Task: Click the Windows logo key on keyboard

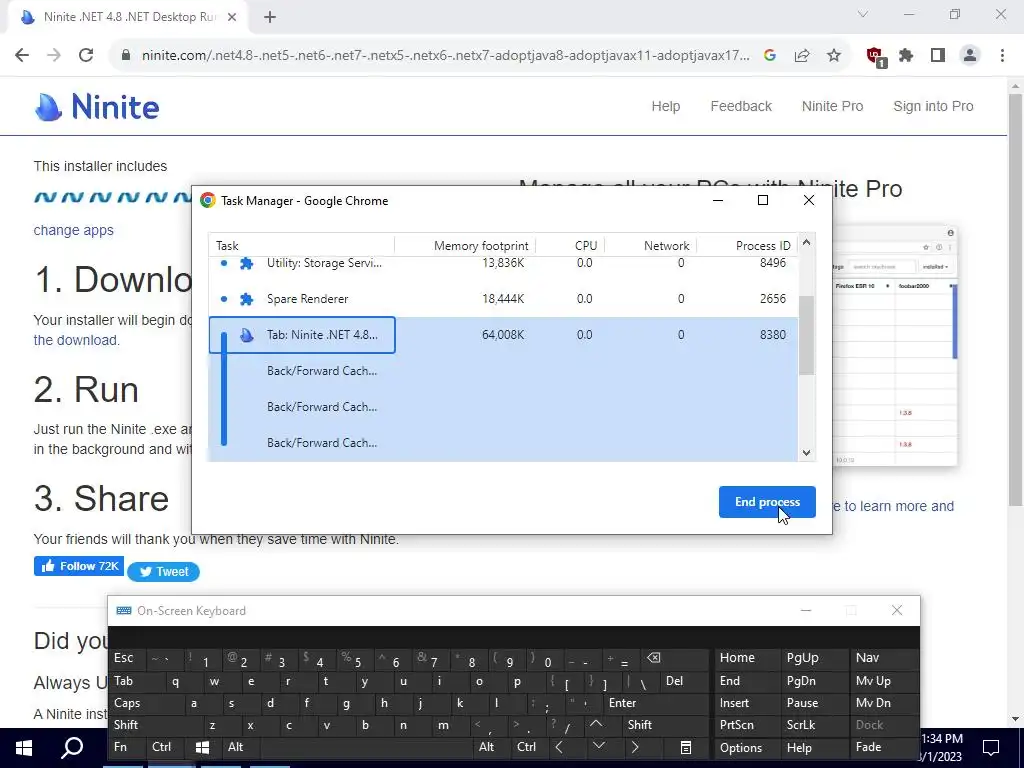Action: click(202, 747)
